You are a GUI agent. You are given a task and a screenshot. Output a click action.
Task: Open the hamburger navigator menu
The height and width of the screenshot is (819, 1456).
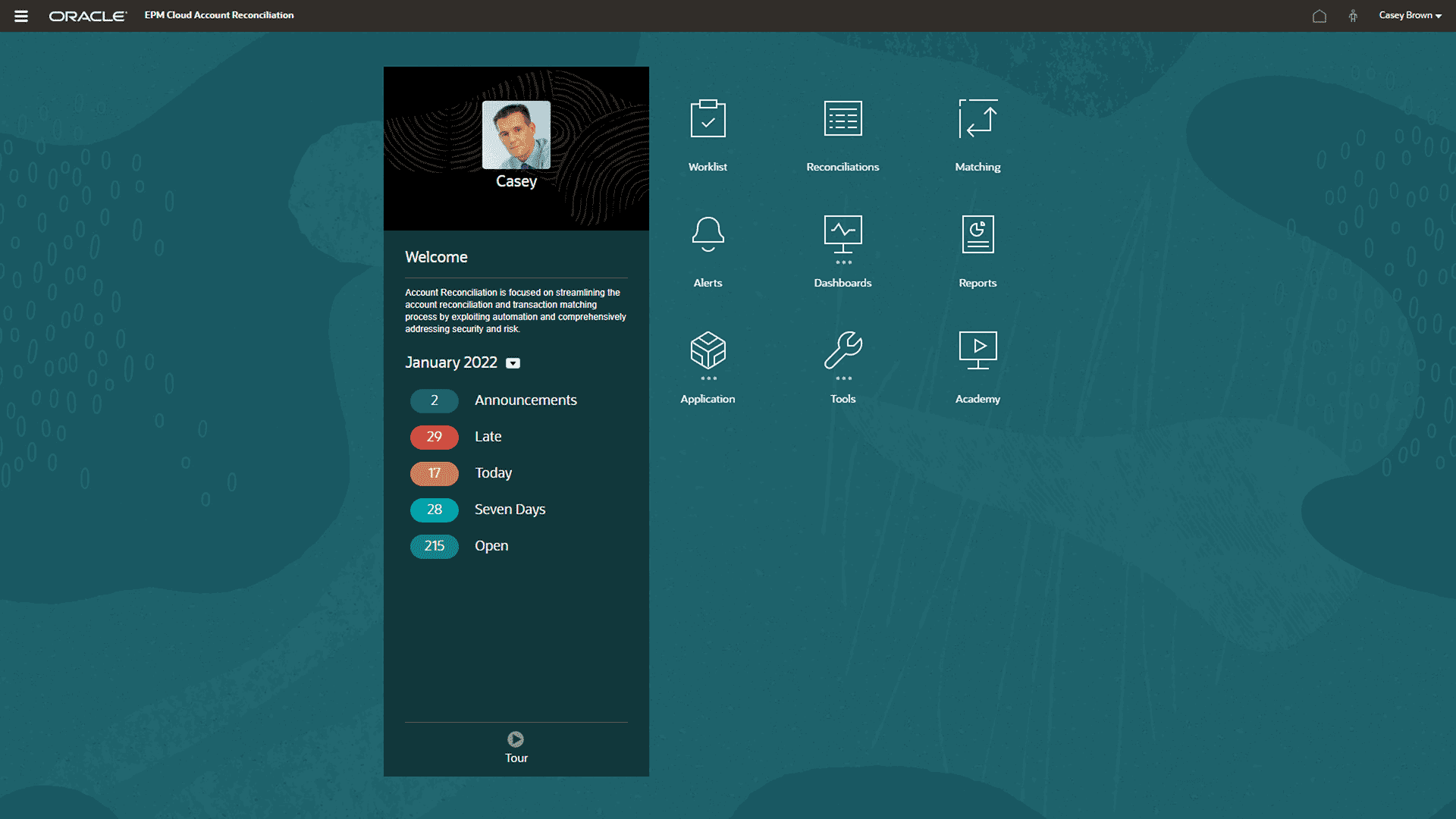pos(21,16)
